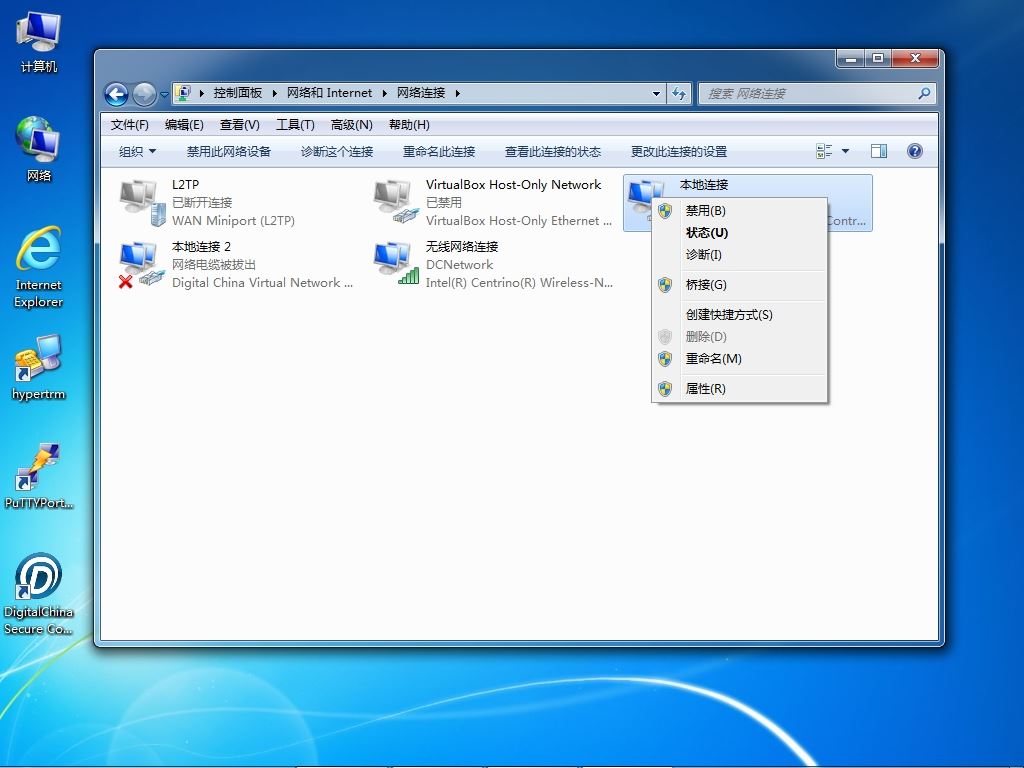Viewport: 1024px width, 768px height.
Task: Select the 本地连接 item title
Action: [x=704, y=185]
